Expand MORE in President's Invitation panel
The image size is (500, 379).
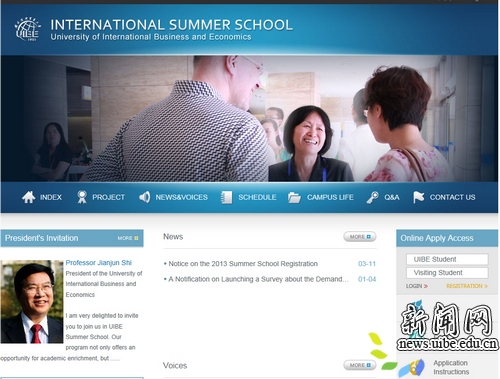(x=128, y=238)
